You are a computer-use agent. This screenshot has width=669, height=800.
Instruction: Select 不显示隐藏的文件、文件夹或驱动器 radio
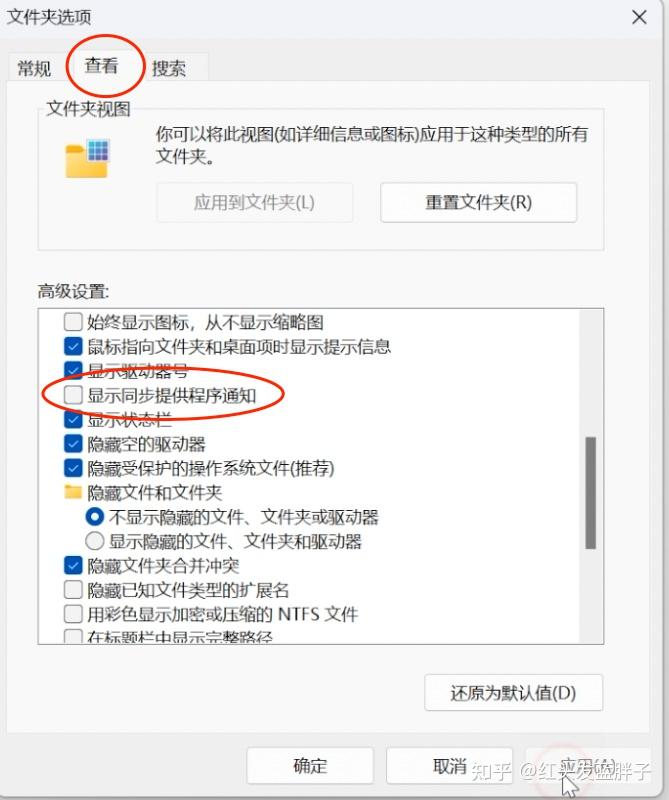(94, 516)
